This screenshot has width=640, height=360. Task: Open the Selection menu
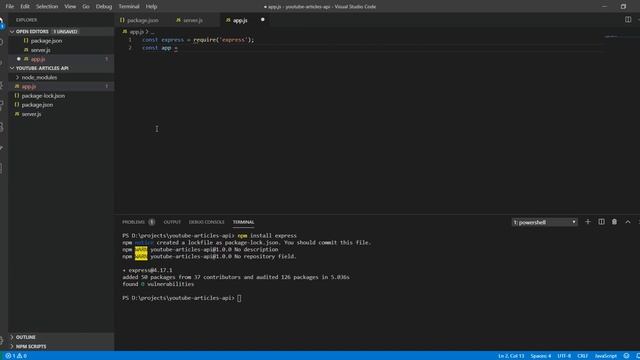click(47, 7)
